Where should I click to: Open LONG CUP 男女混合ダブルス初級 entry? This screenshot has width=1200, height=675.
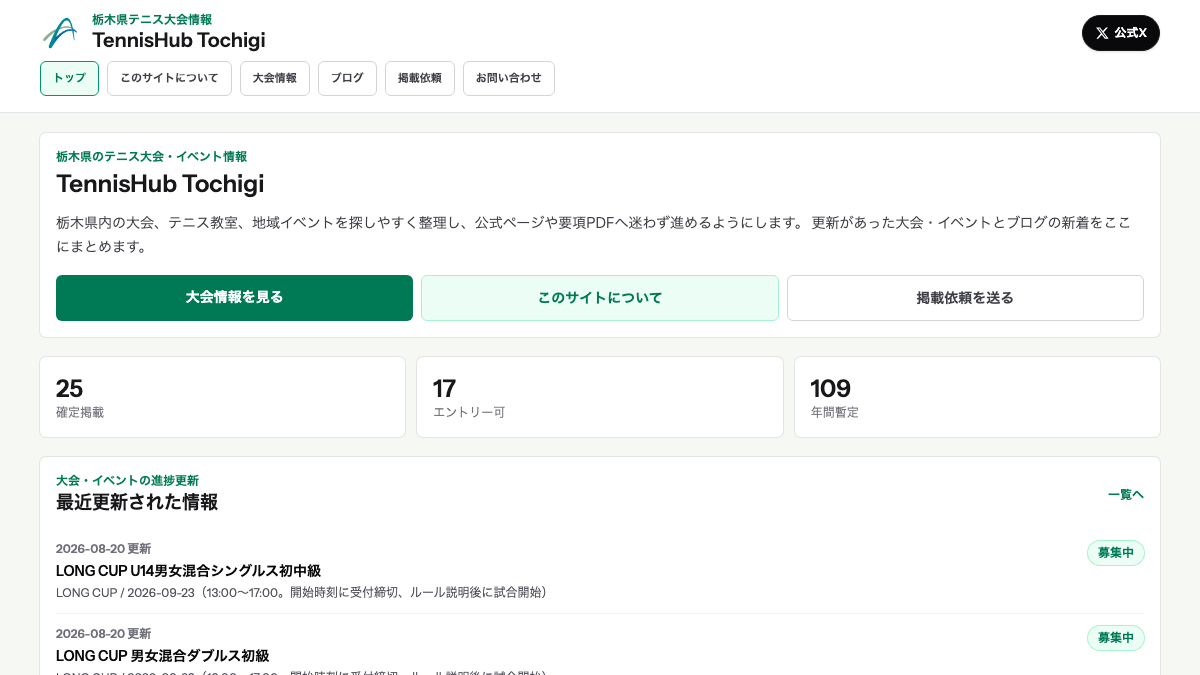tap(162, 656)
